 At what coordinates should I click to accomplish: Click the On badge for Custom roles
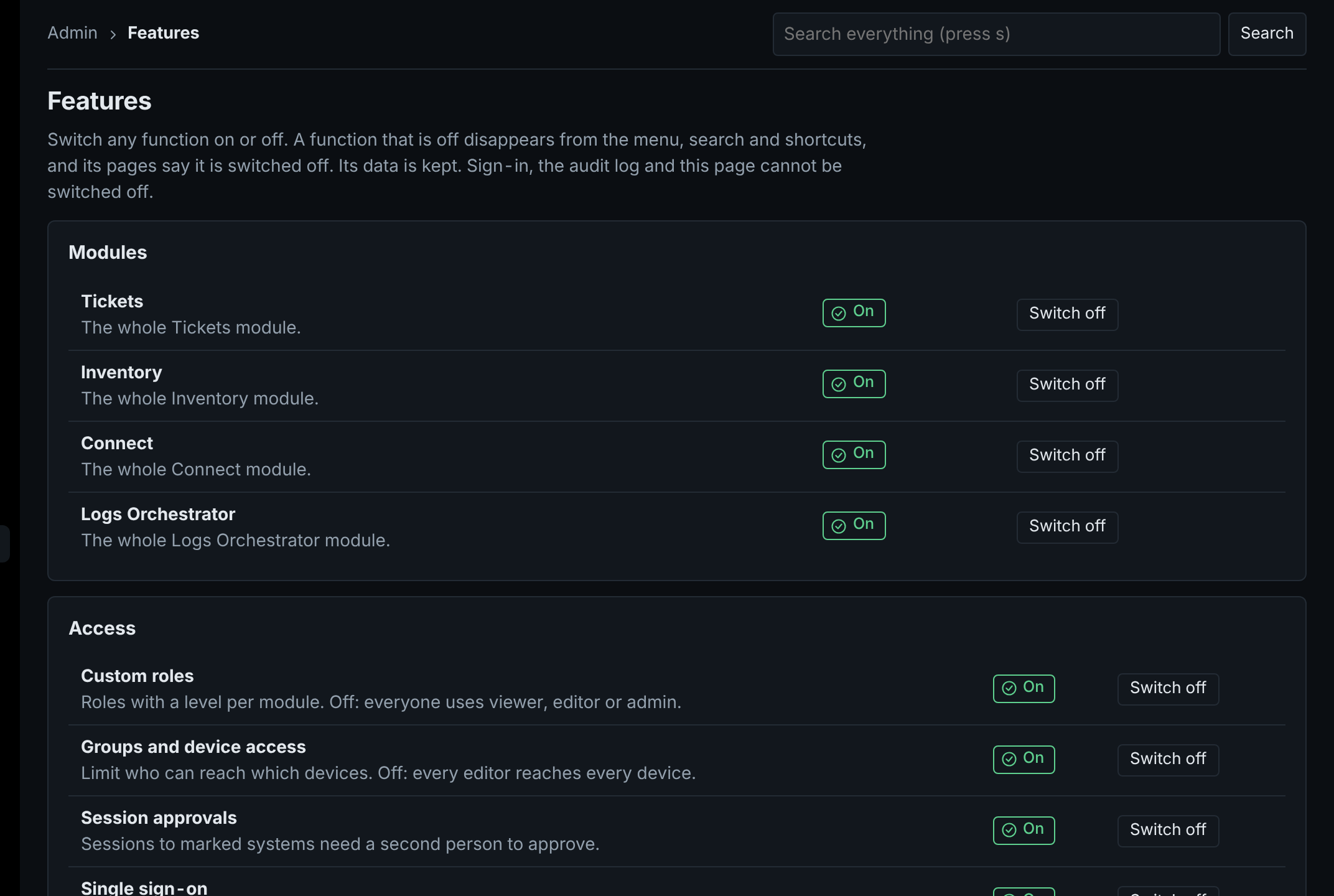[x=1024, y=688]
